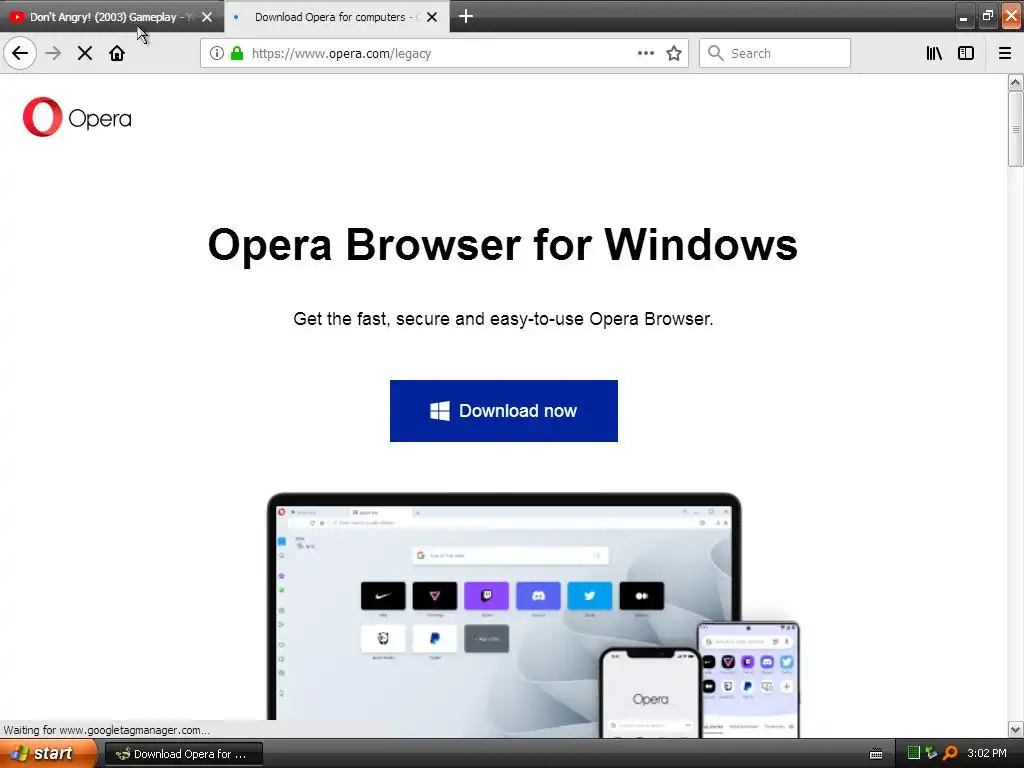Viewport: 1024px width, 768px height.
Task: Stop page loading with the X button
Action: point(85,53)
